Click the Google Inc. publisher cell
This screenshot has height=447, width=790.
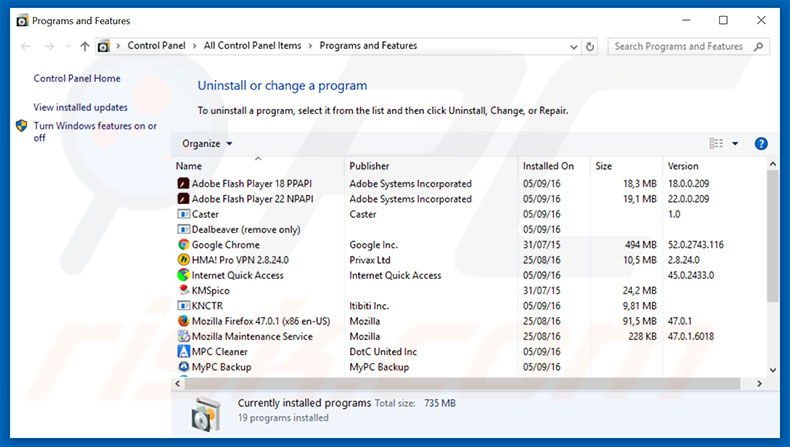[x=373, y=245]
